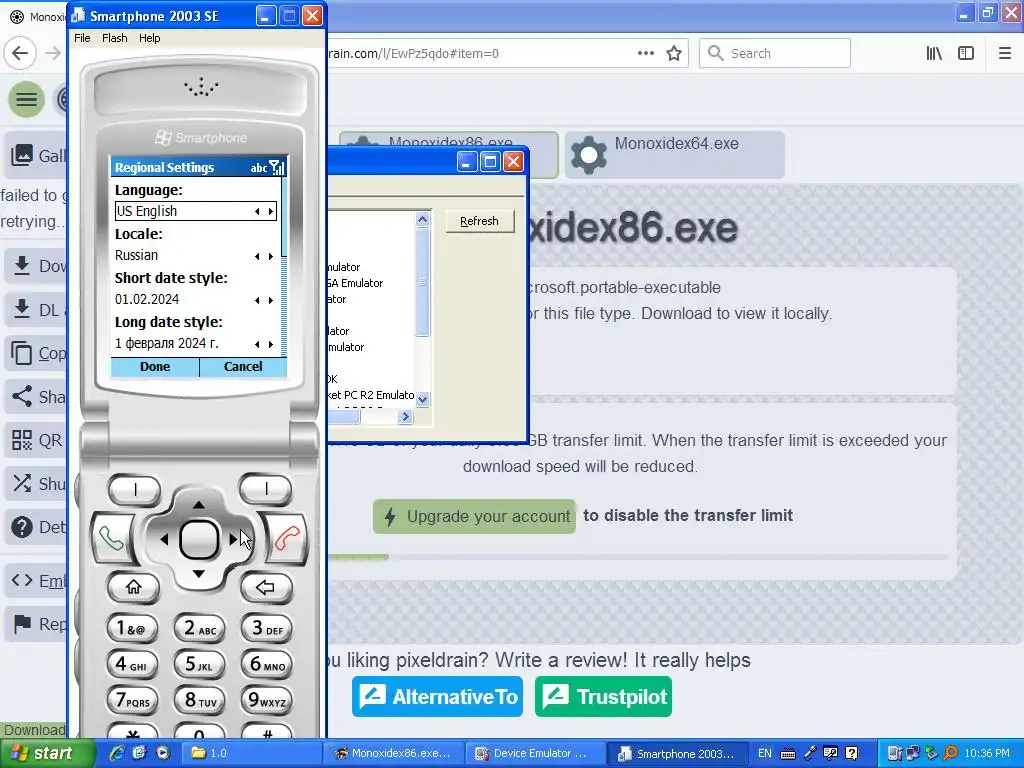Click pixeldrain Details question-mark icon
Viewport: 1024px width, 768px height.
point(22,526)
